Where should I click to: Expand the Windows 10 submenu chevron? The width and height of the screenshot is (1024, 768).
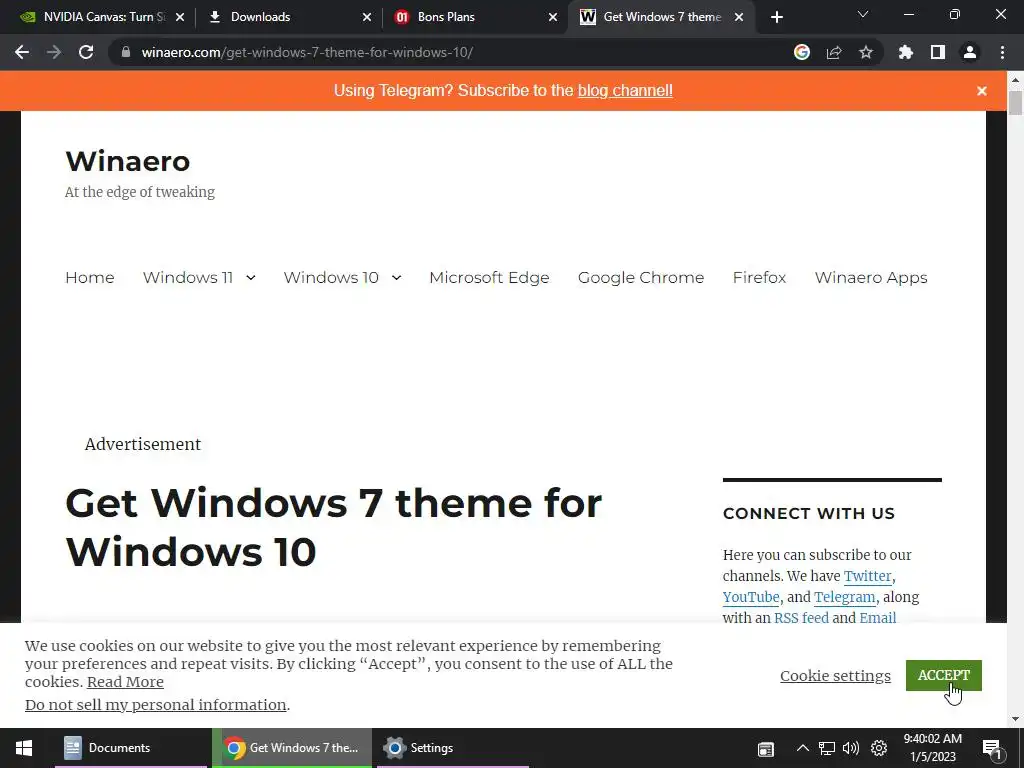[x=396, y=278]
